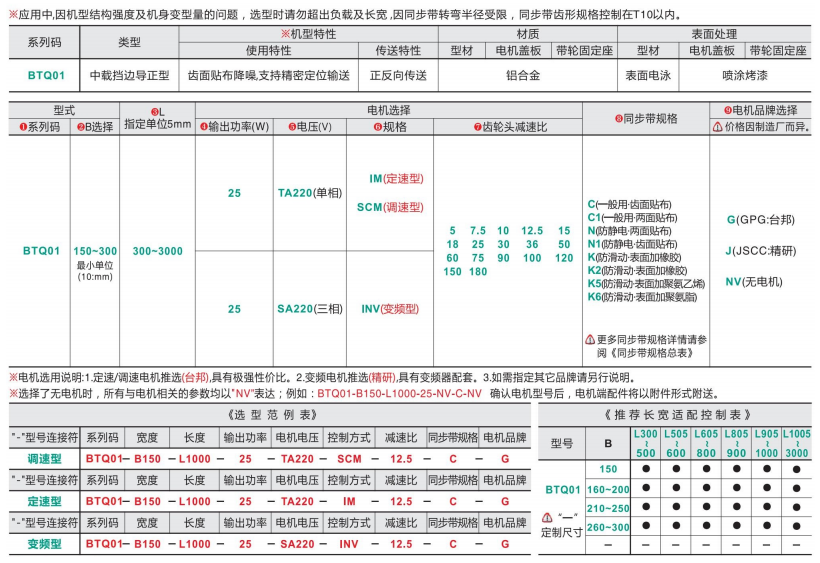820x563 pixels.
Task: Choose gear ratio 180 from the ratio list
Action: pos(477,271)
